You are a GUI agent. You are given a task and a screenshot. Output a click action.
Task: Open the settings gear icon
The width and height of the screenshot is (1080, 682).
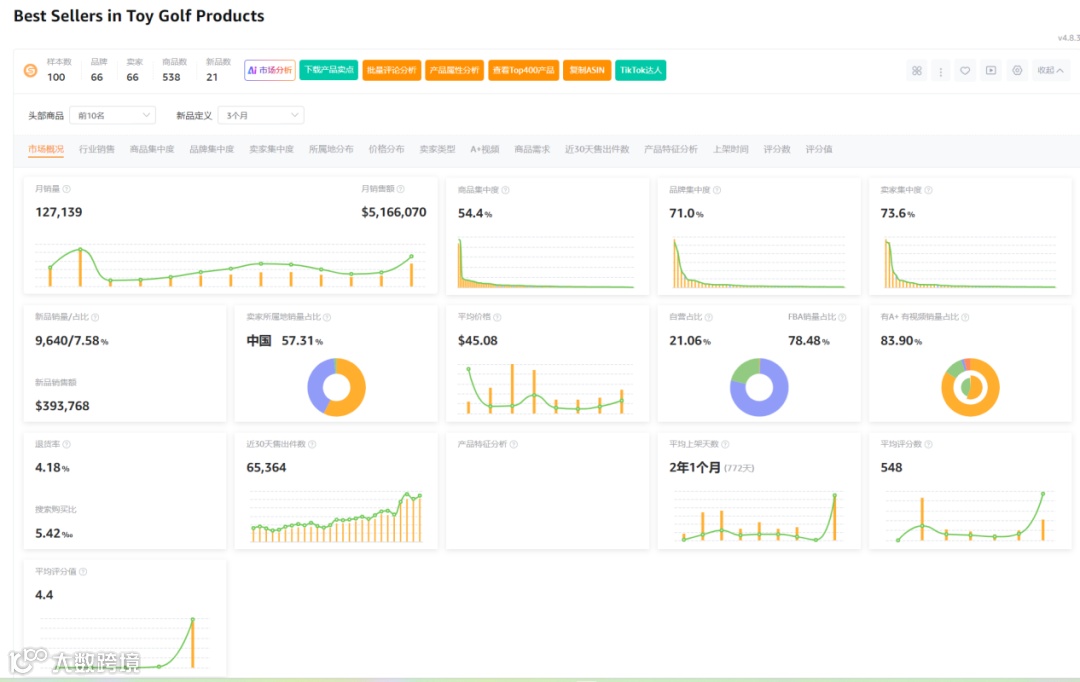(x=1017, y=70)
